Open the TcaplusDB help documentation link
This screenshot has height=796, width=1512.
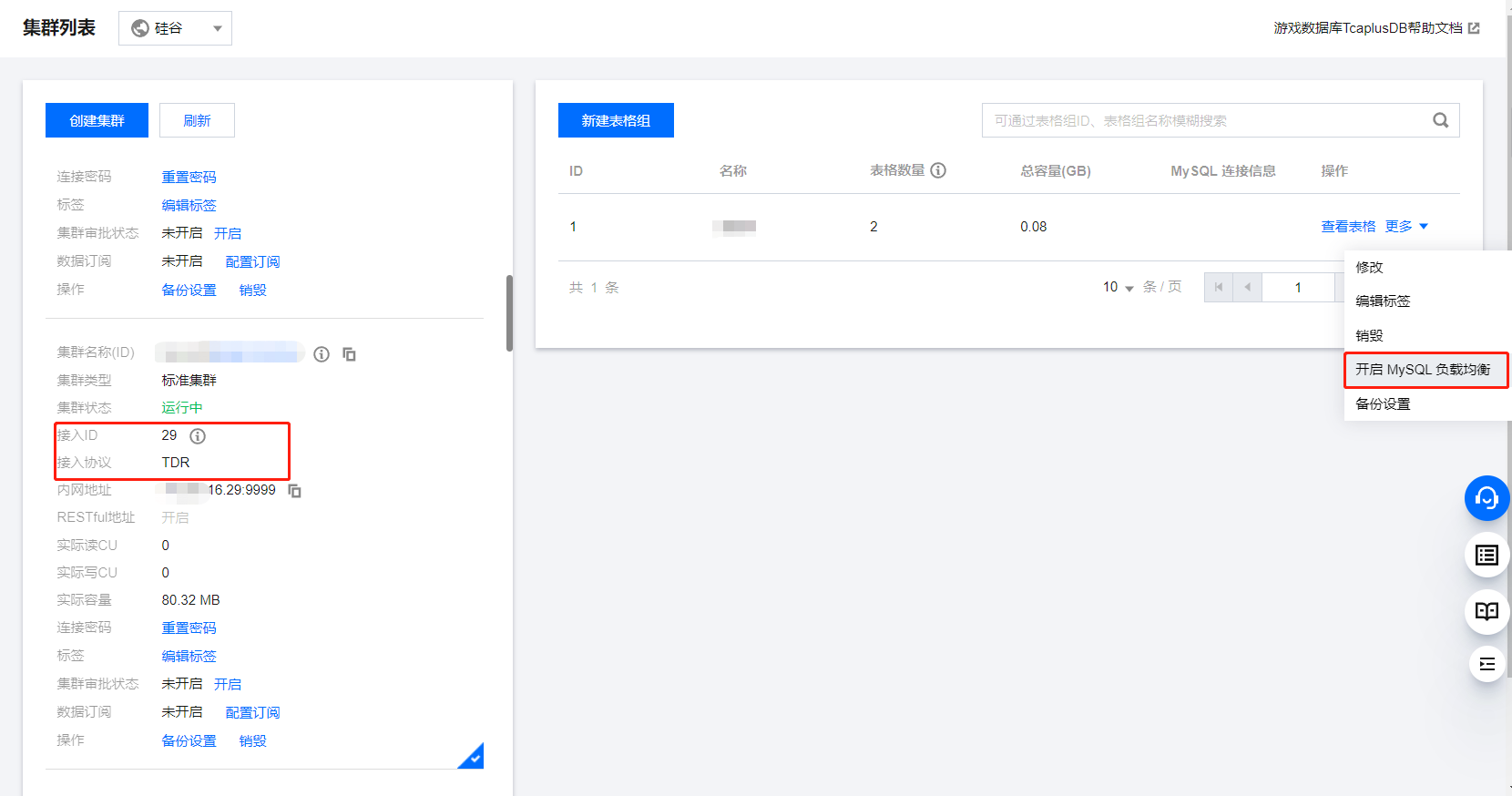tap(1375, 28)
